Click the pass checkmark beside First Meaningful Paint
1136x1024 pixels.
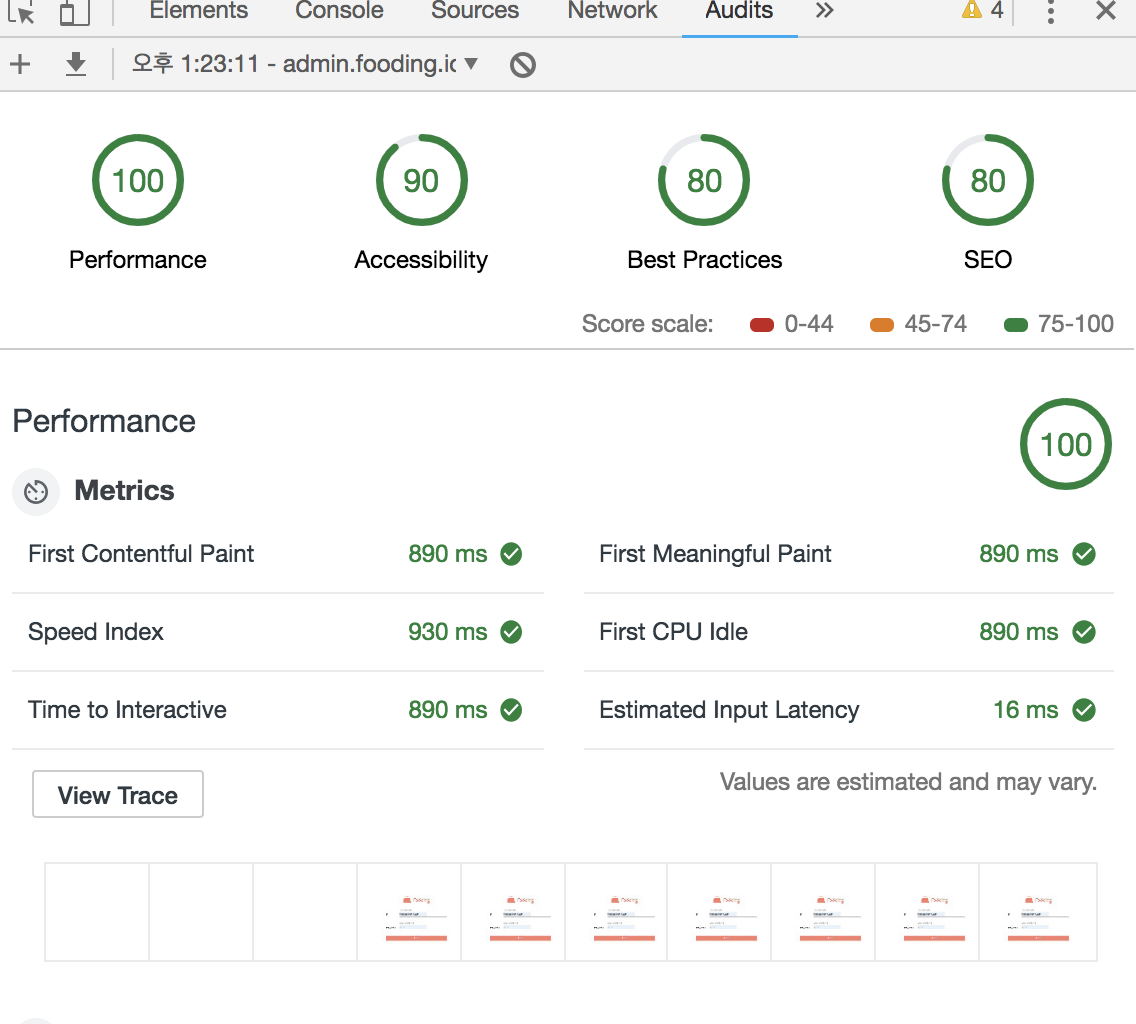tap(1084, 554)
